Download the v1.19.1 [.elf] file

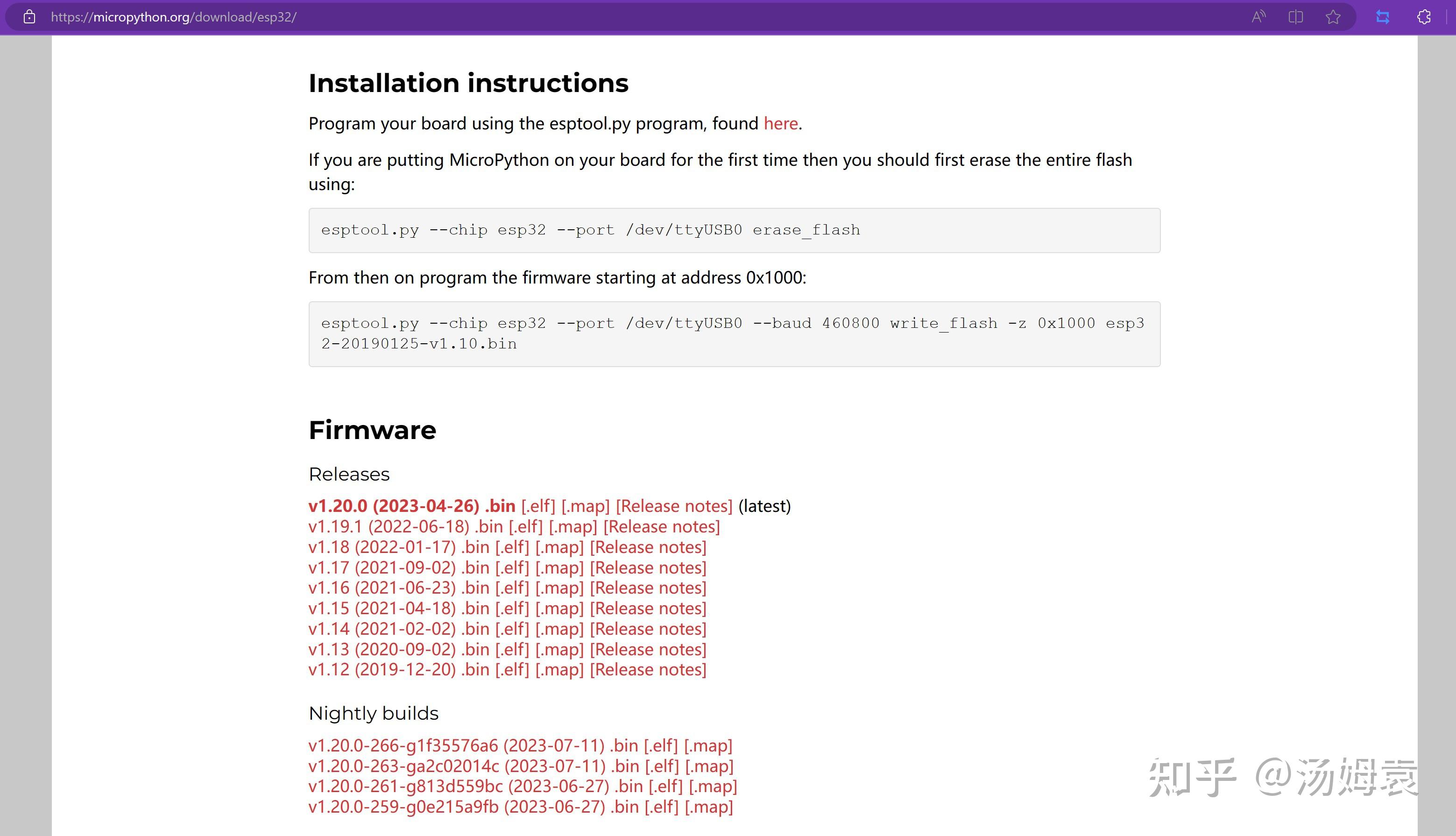click(x=526, y=526)
